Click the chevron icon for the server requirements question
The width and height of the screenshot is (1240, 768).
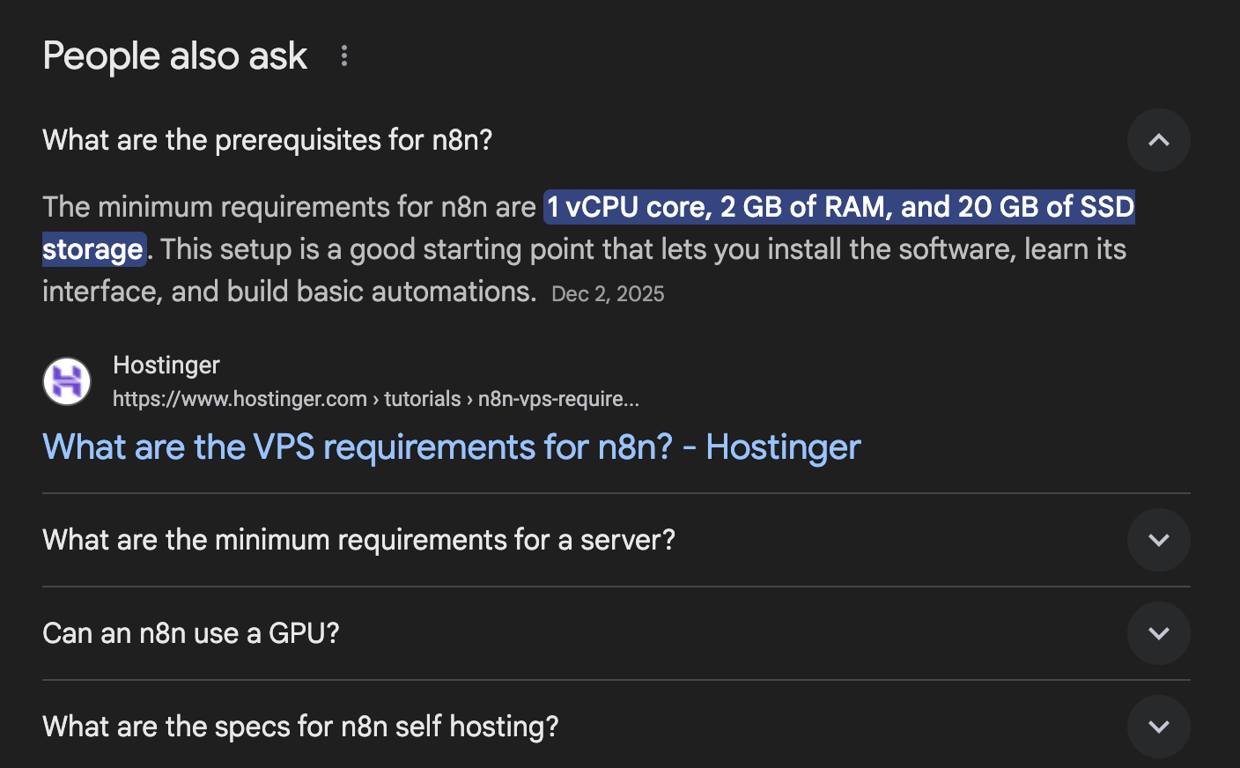(x=1158, y=540)
